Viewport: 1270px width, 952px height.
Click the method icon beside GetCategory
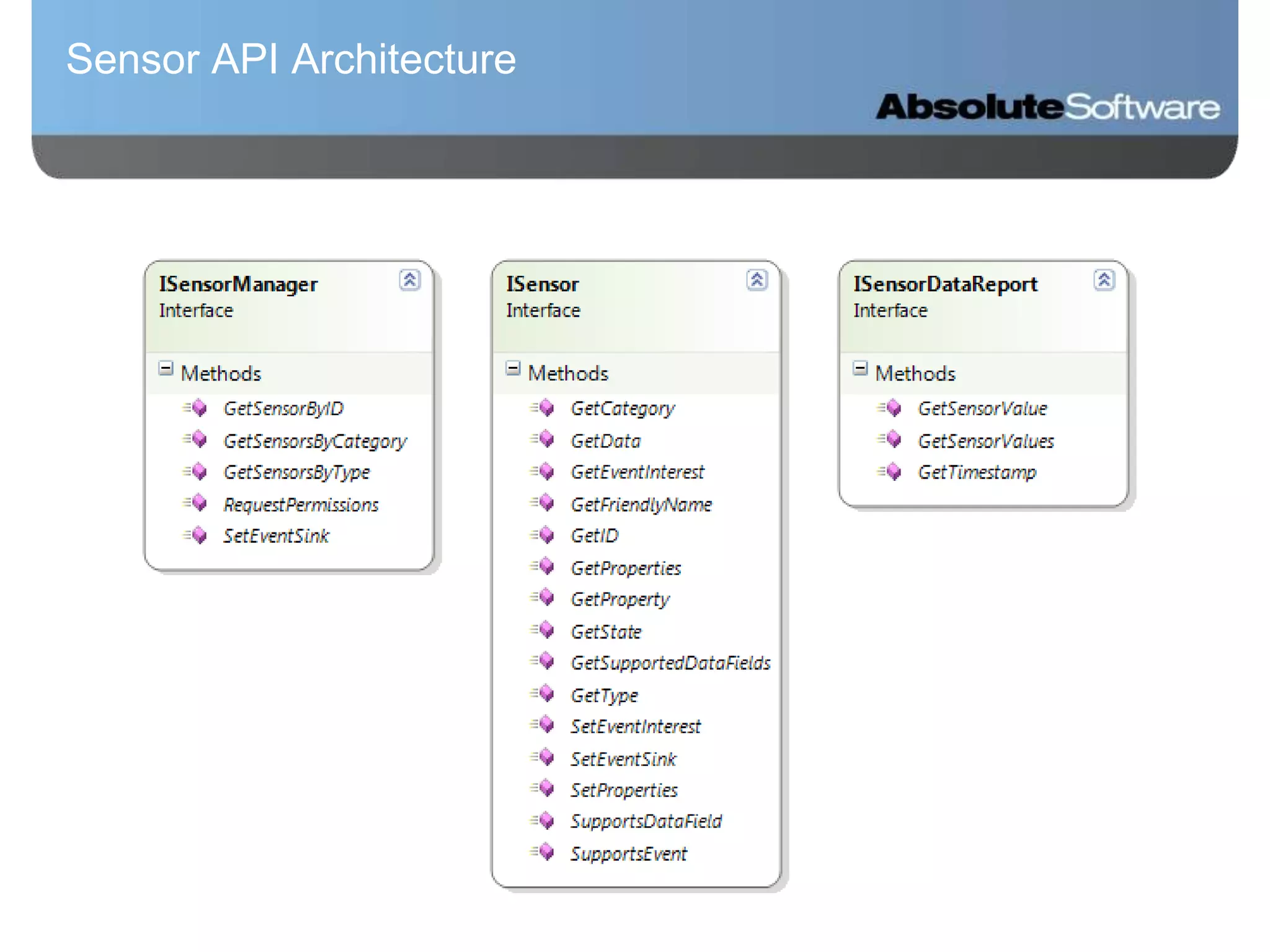pos(544,408)
